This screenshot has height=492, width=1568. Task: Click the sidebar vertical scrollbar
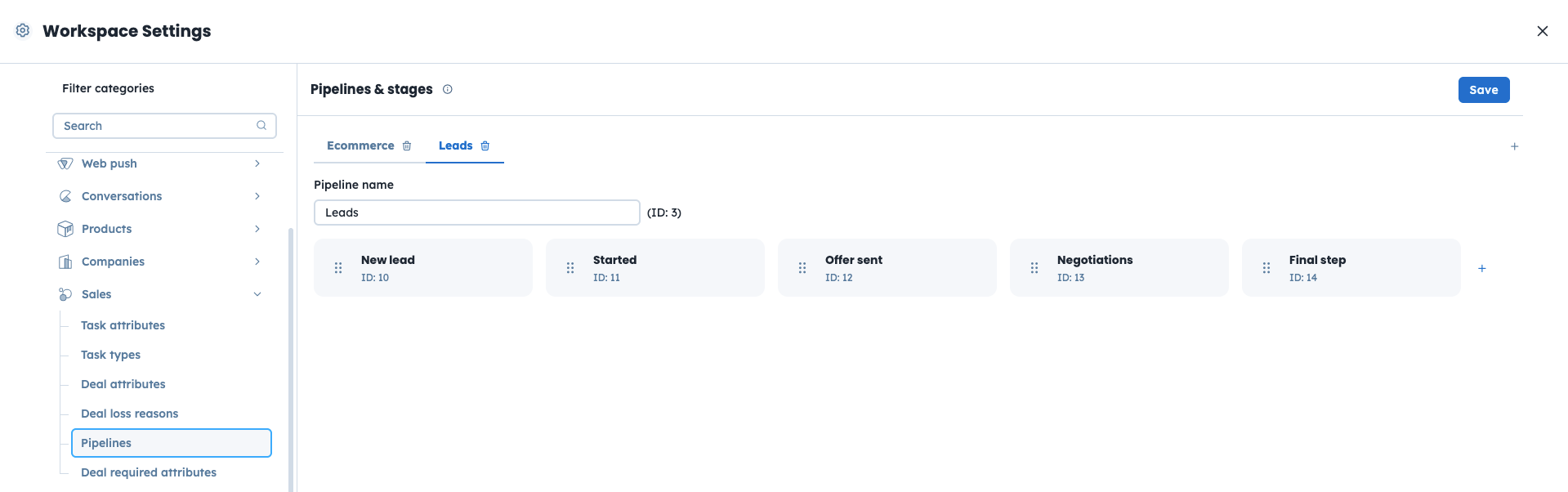(290, 360)
